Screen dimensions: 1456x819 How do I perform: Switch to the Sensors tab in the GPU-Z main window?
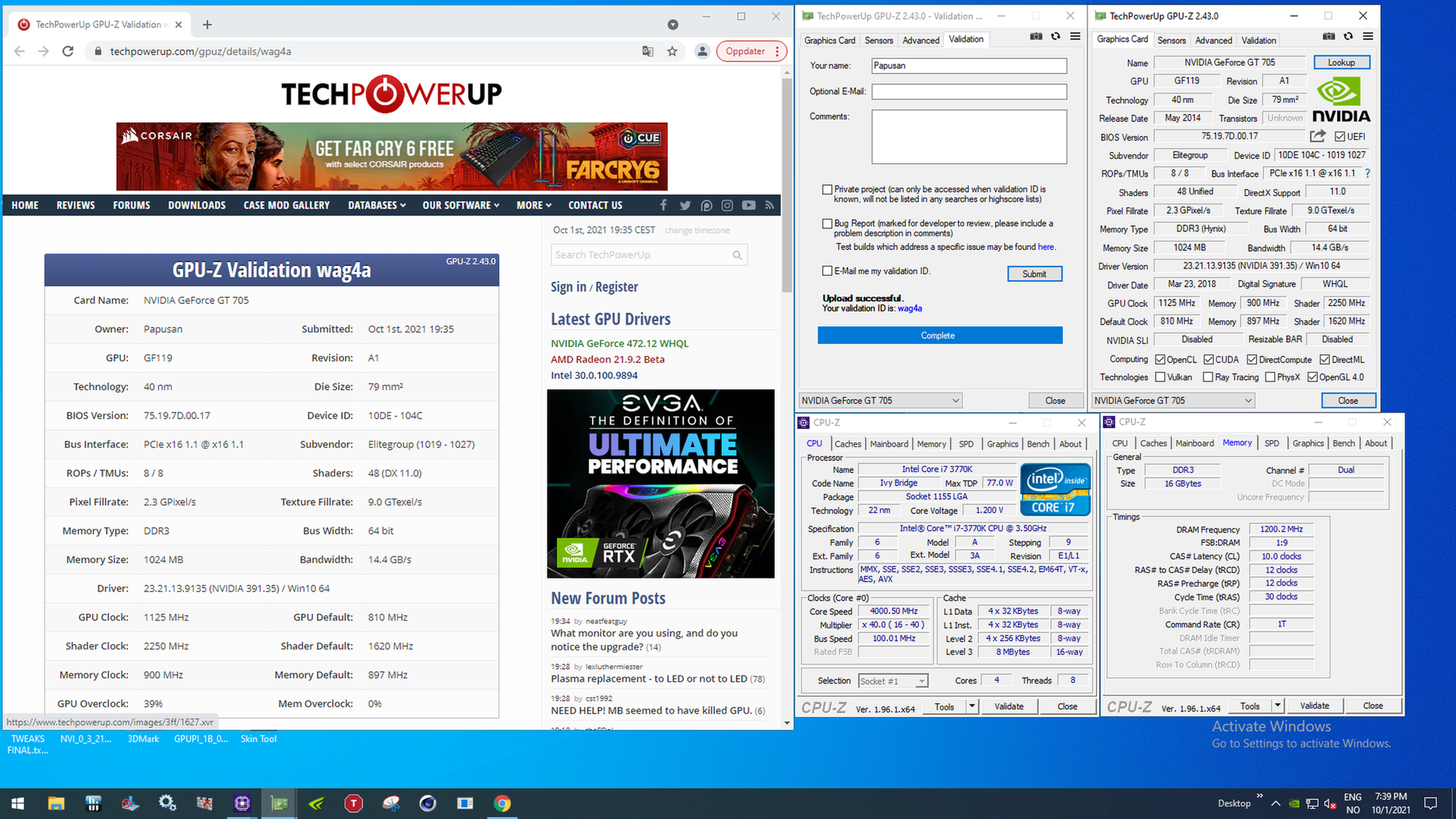[x=1171, y=40]
